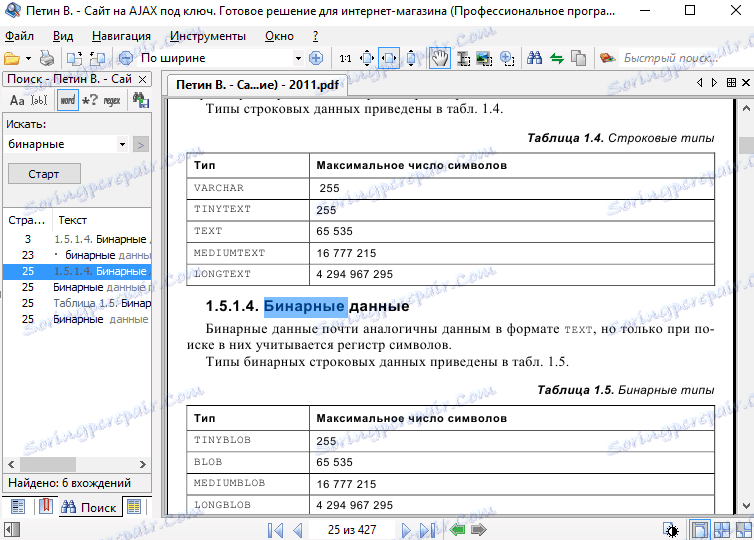Go to the first page
The image size is (754, 540).
[275, 529]
